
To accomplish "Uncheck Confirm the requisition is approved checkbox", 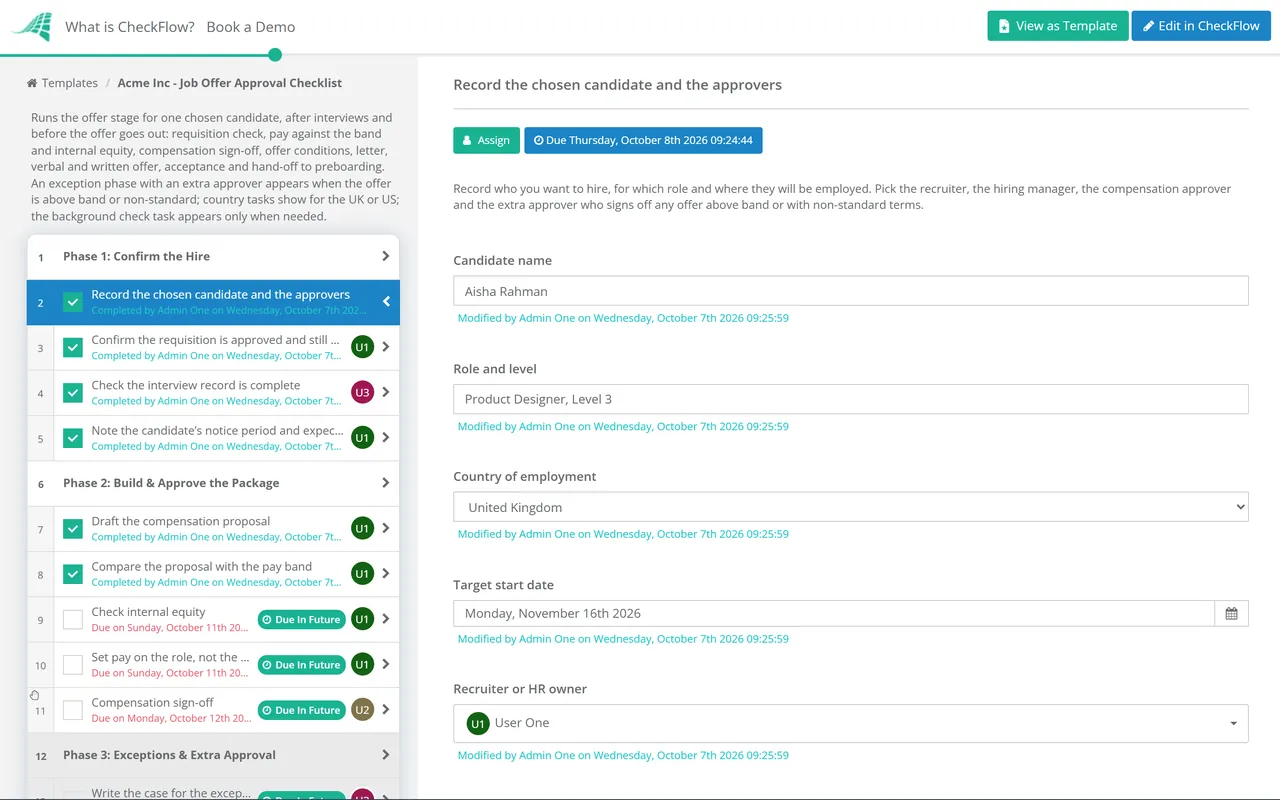I will [x=73, y=347].
